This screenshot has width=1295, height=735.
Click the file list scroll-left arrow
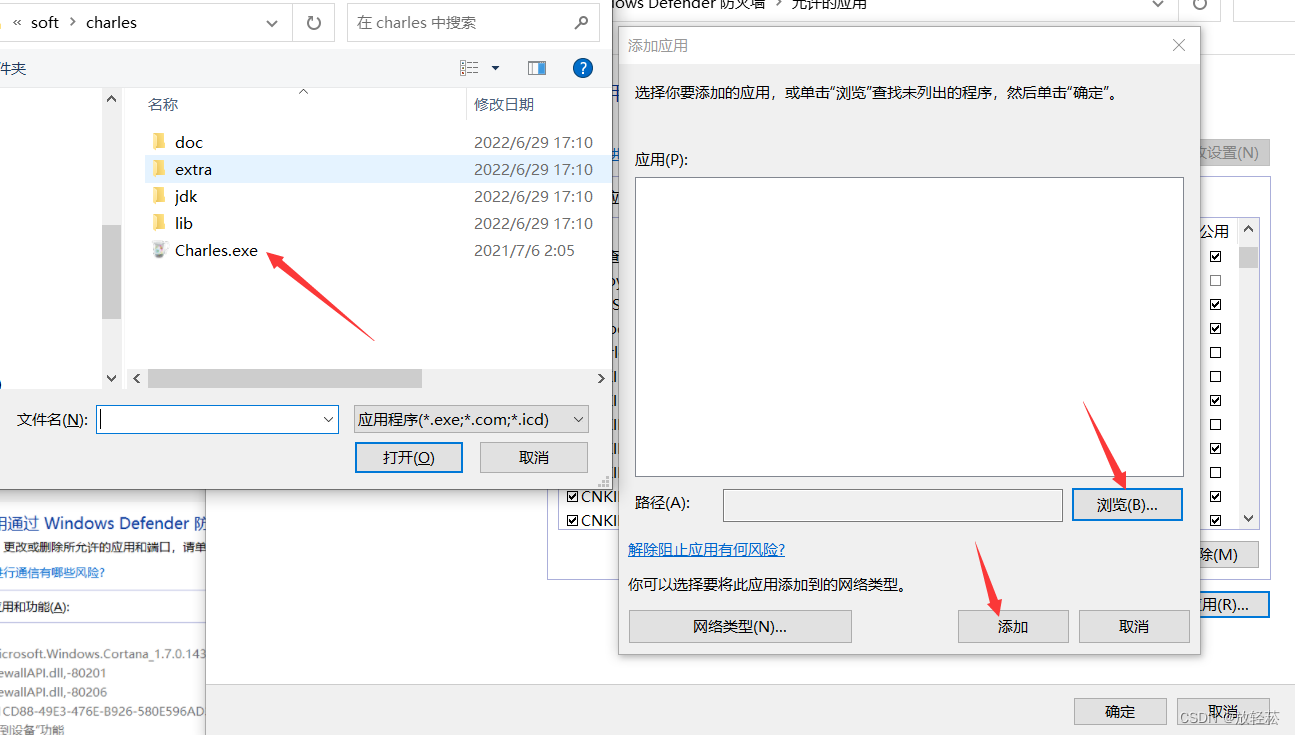[137, 379]
